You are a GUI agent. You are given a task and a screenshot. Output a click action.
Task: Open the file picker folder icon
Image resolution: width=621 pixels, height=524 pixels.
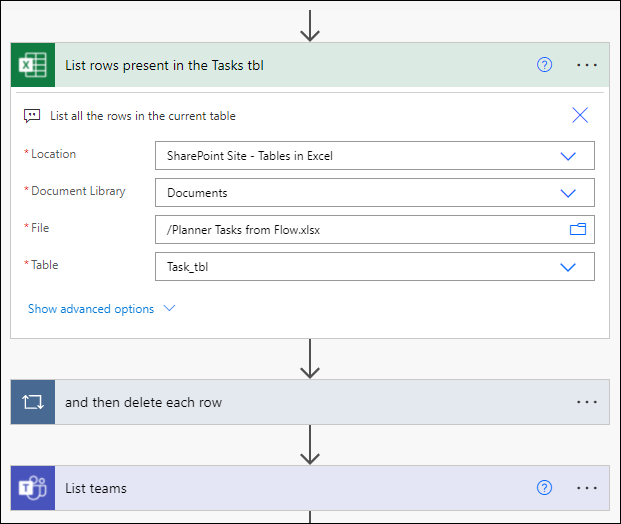(577, 230)
